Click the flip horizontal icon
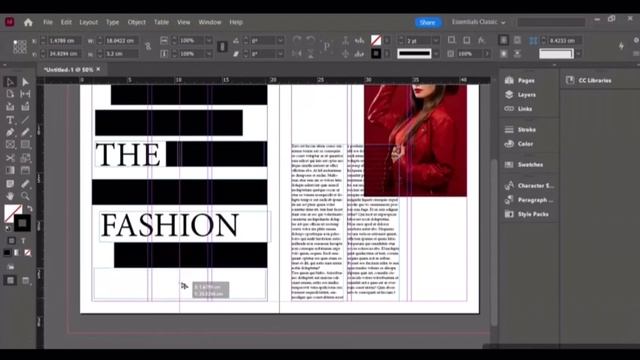The height and width of the screenshot is (360, 640). coord(297,53)
